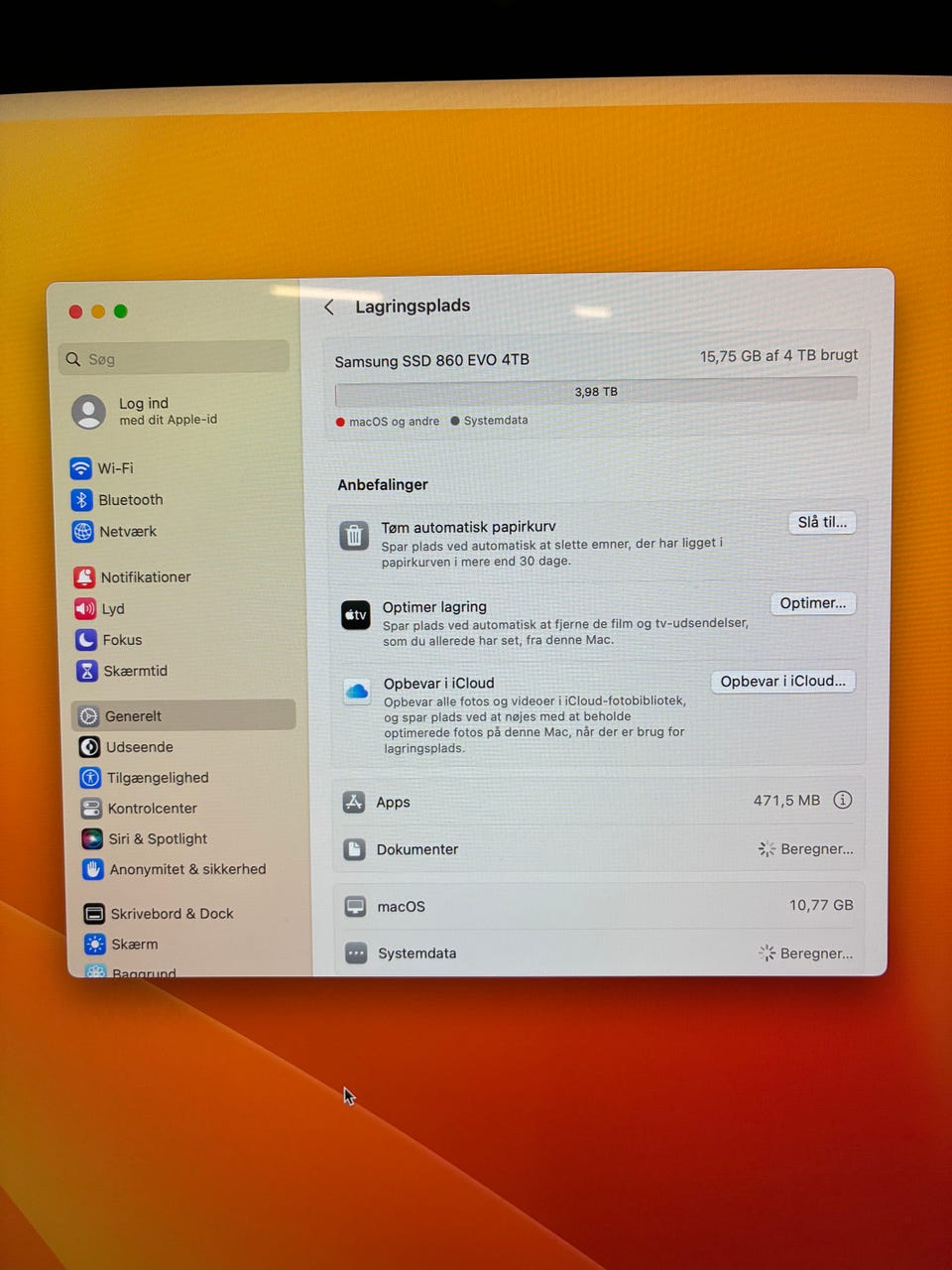The height and width of the screenshot is (1270, 952).
Task: Click the Anonymitet & sikkerhed hand icon
Action: [93, 870]
